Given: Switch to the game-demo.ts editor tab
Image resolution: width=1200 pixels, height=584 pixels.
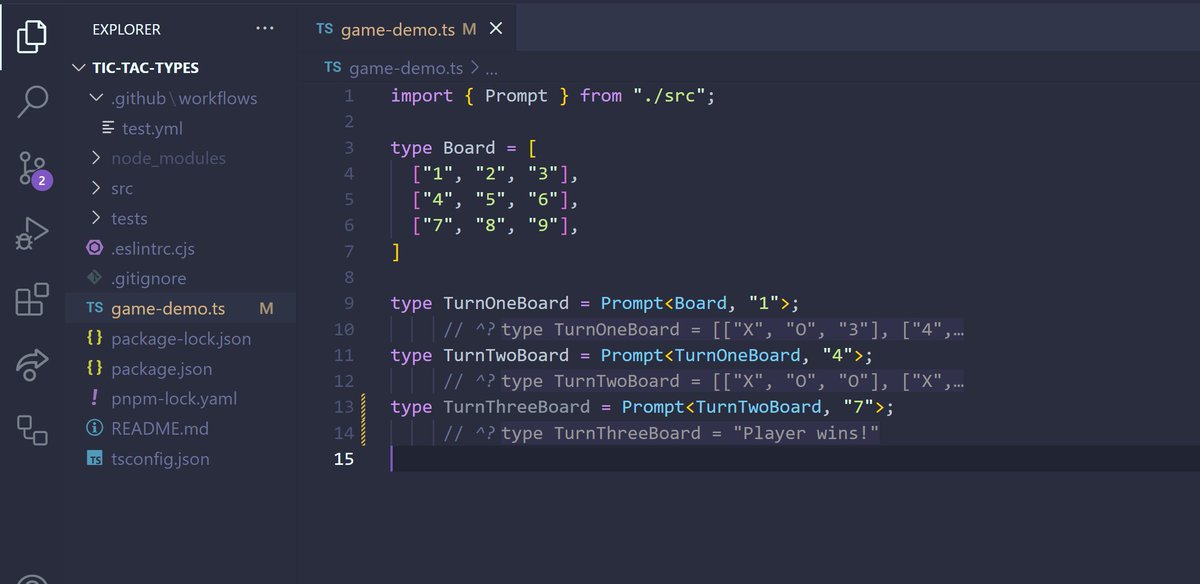Looking at the screenshot, I should pos(408,29).
